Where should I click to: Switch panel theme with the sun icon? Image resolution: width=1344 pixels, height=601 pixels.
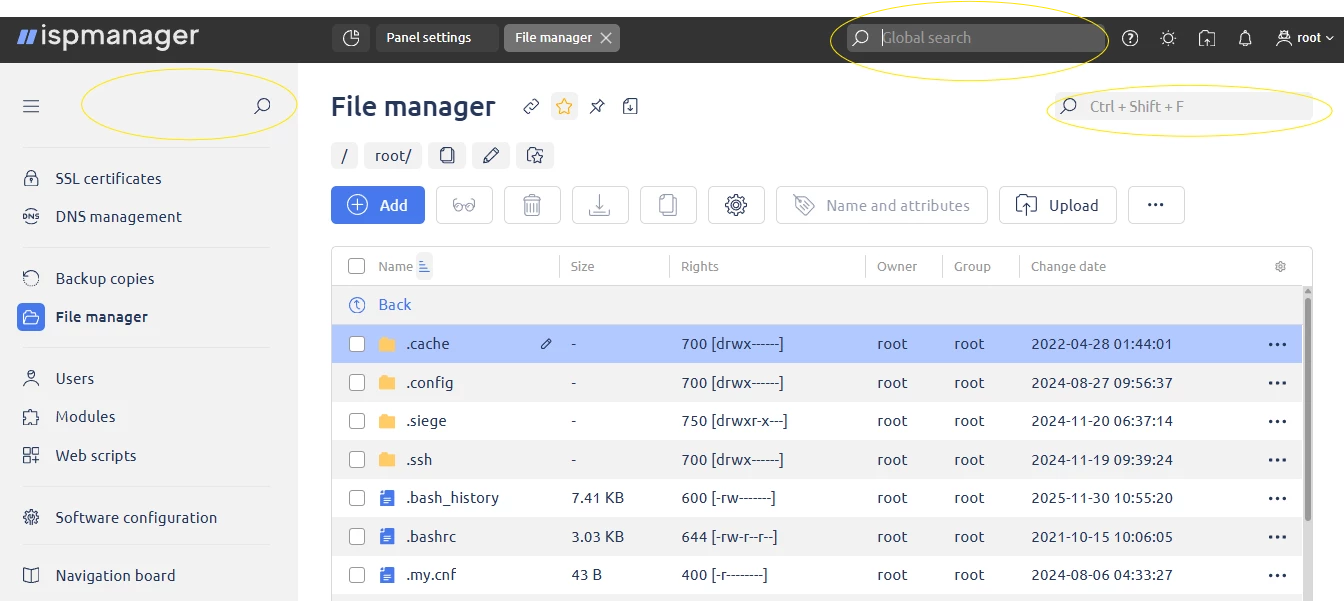(x=1167, y=38)
